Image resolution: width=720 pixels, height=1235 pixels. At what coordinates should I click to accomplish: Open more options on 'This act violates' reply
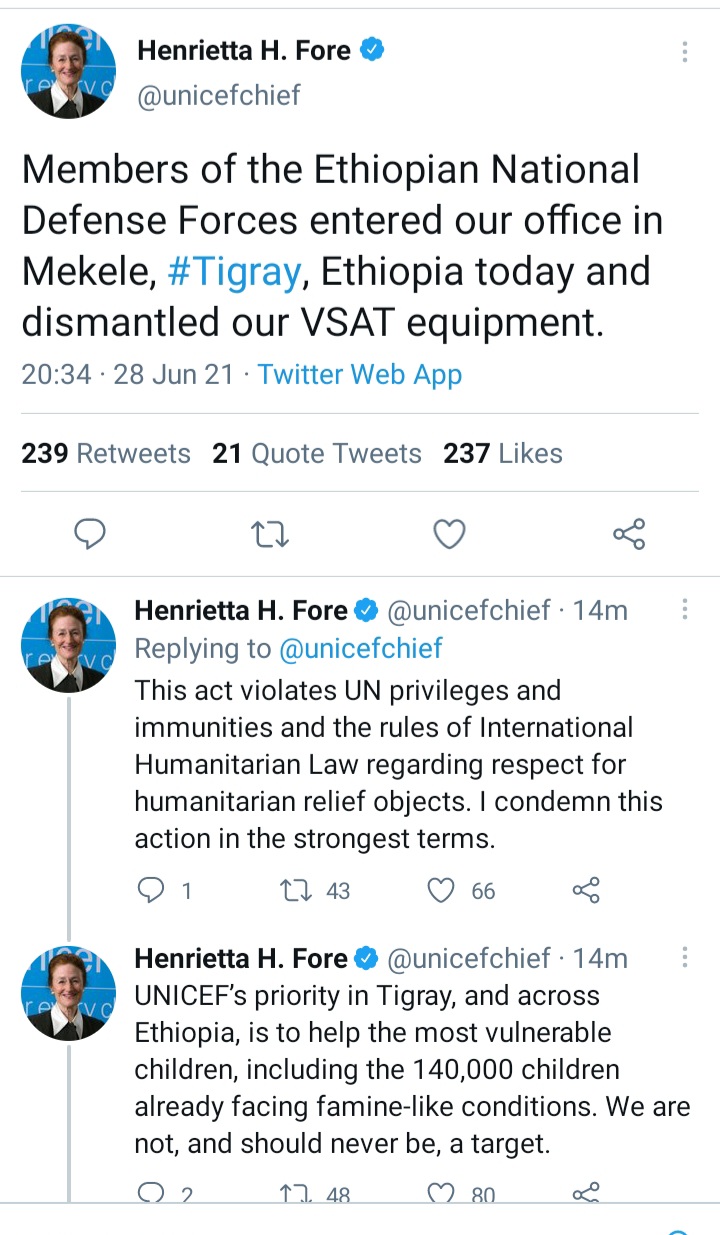point(685,609)
